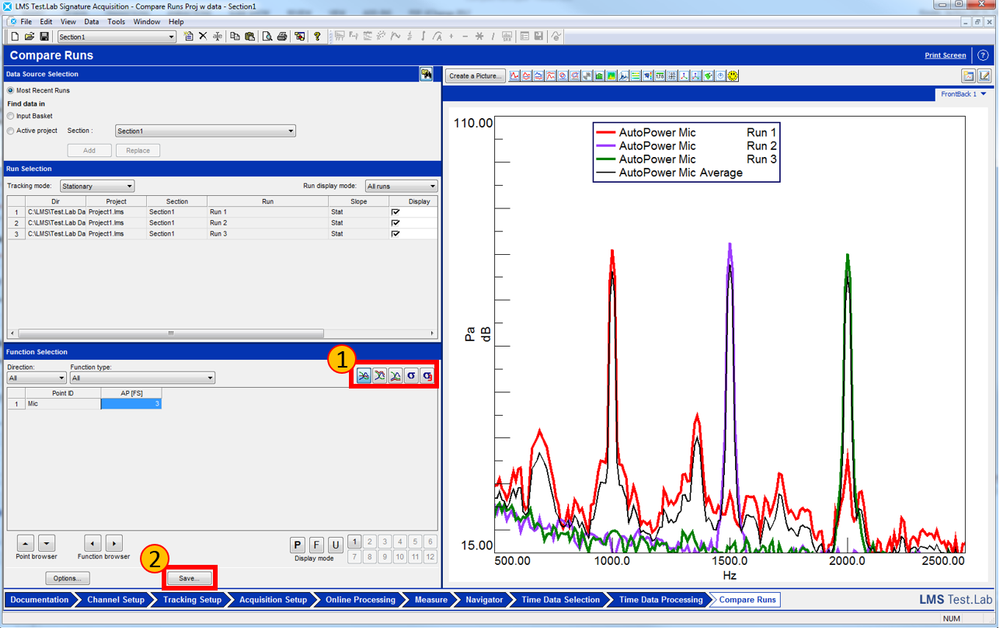Click the Replace button
999x628 pixels.
pos(138,150)
